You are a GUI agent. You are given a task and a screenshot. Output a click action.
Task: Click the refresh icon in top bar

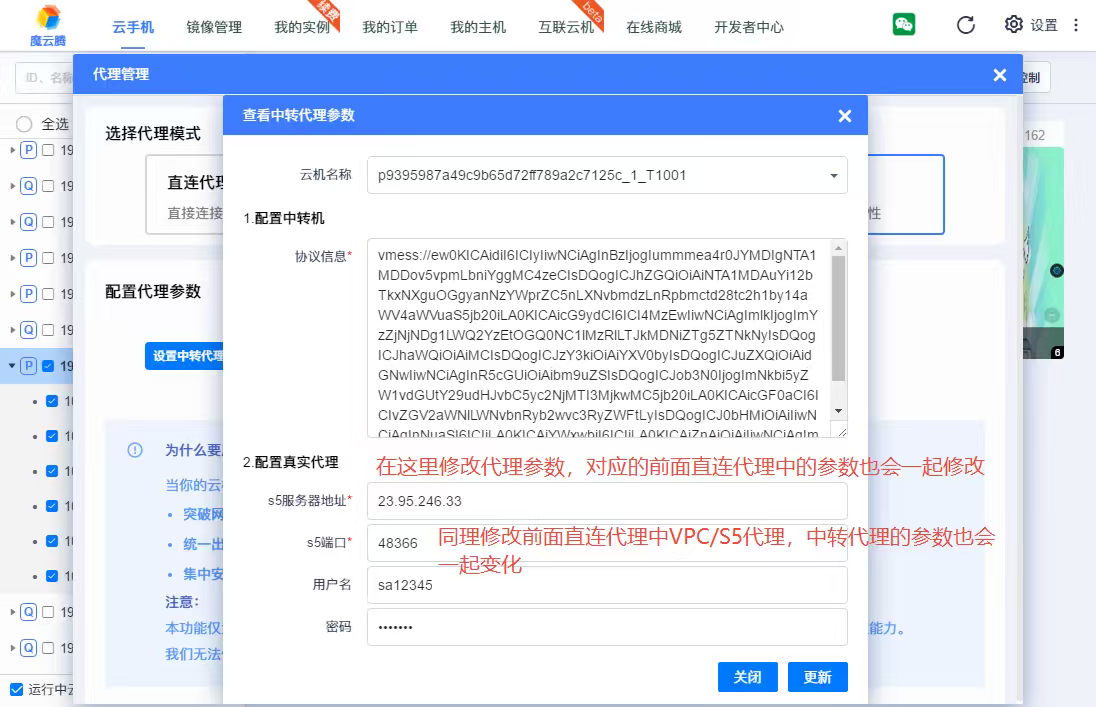coord(966,25)
